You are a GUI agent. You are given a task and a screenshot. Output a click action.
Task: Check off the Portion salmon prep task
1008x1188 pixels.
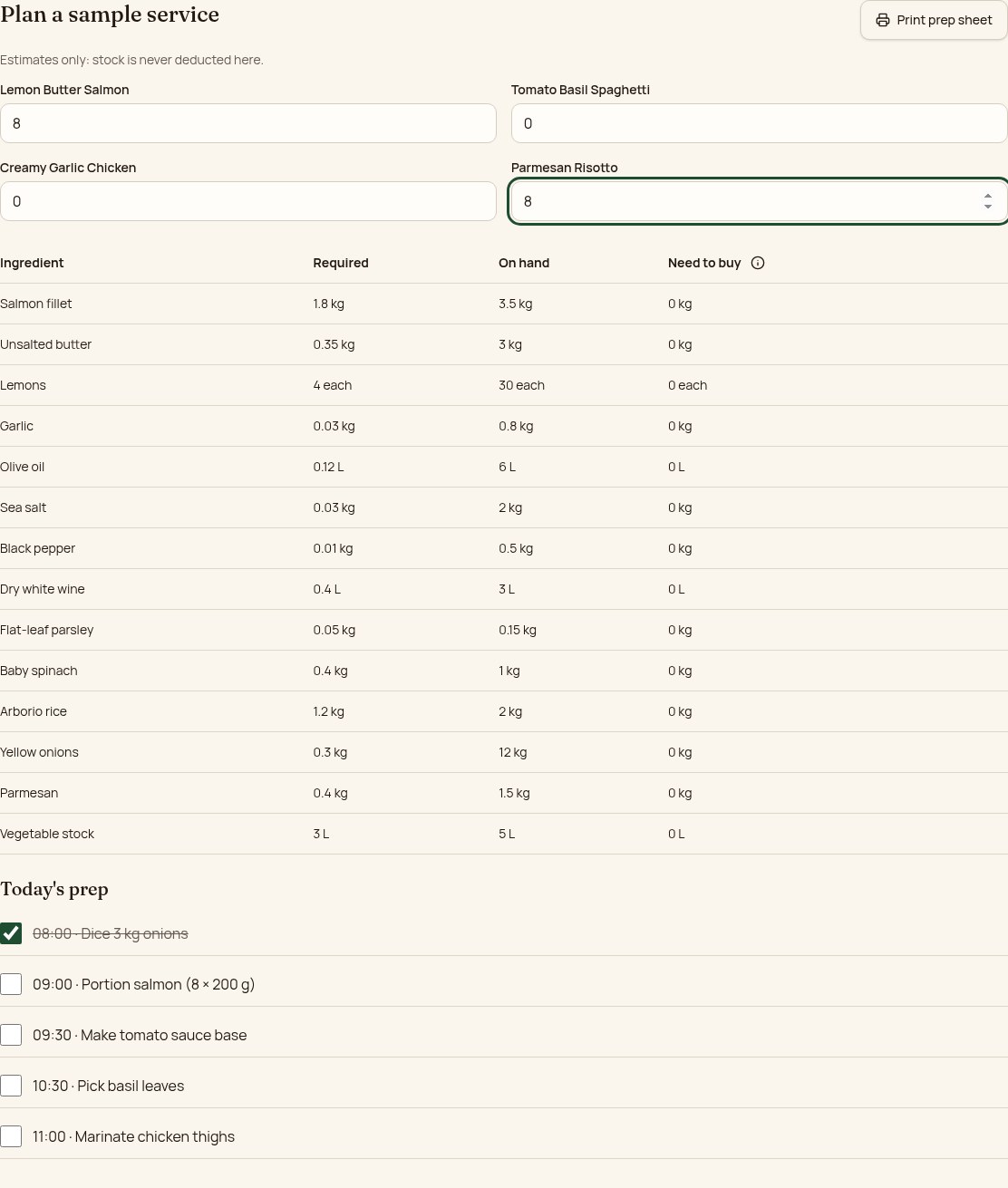pyautogui.click(x=11, y=984)
